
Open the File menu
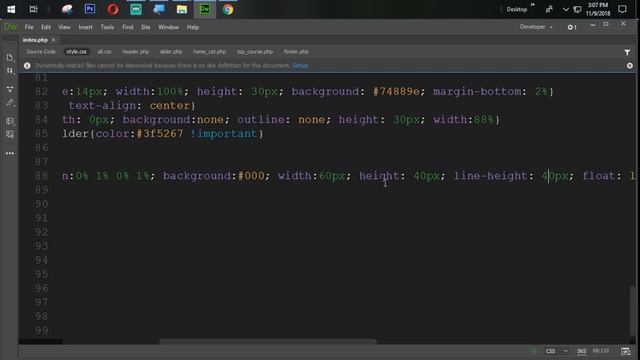click(x=29, y=27)
